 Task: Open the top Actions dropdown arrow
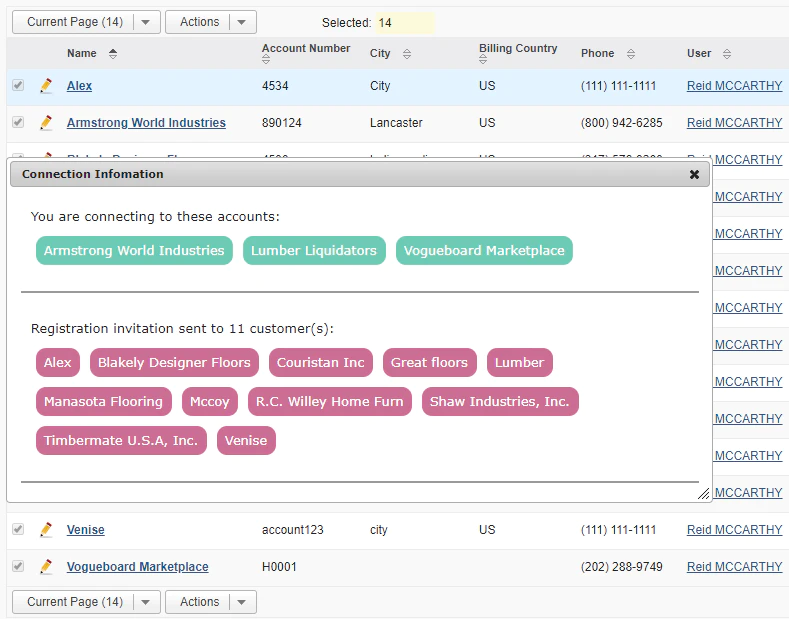click(242, 22)
